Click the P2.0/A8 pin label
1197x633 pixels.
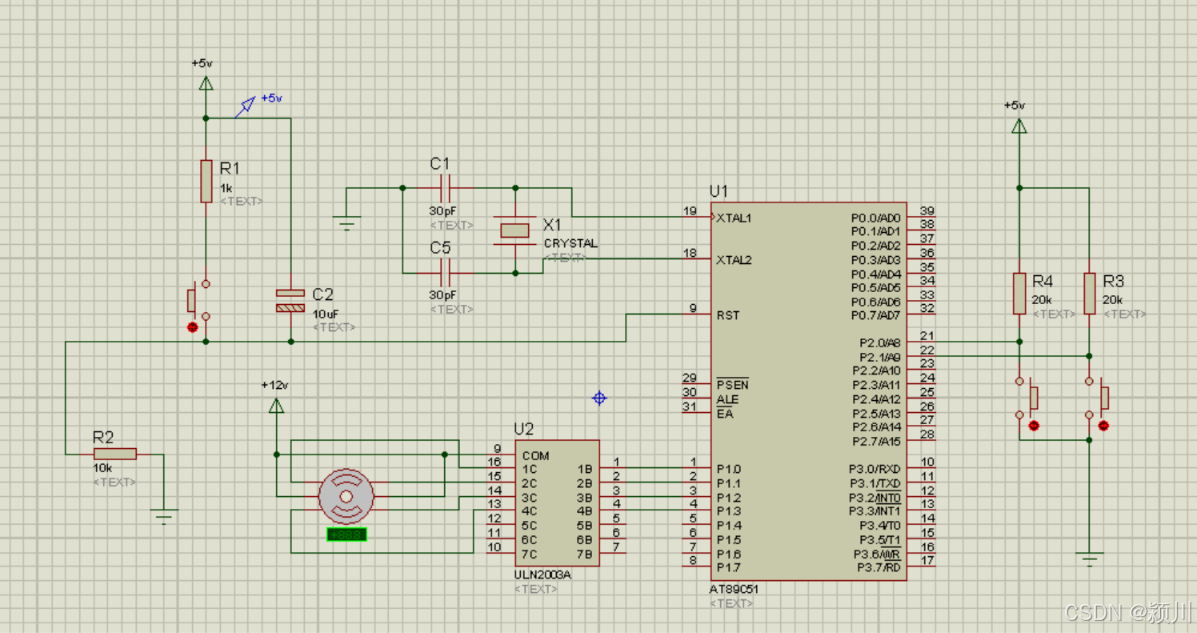point(880,343)
